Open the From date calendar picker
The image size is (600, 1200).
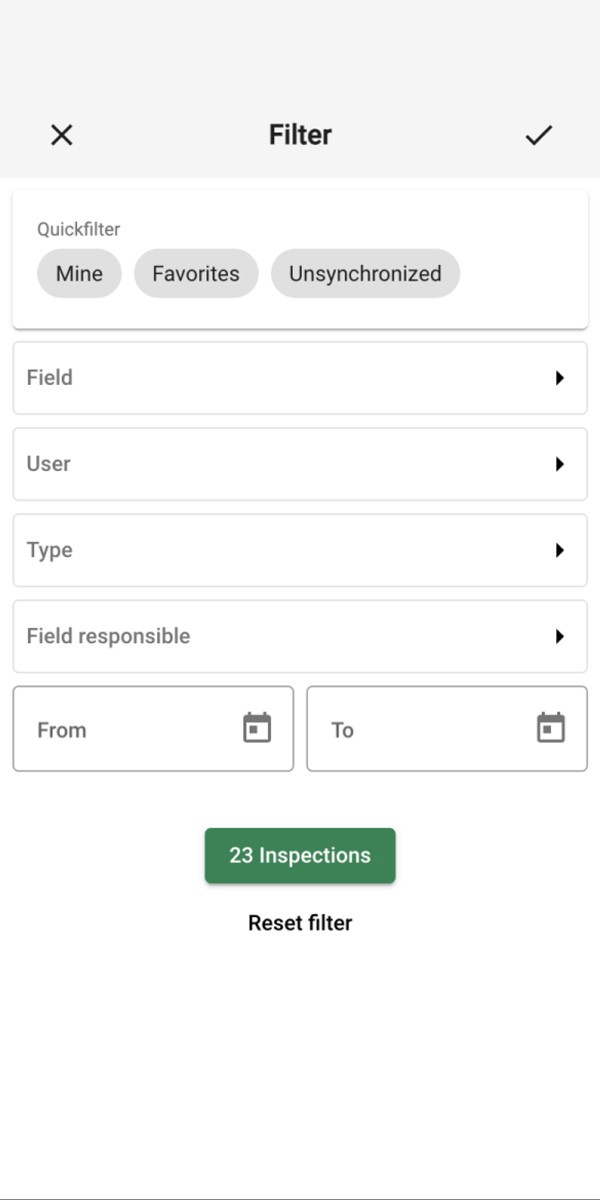pos(258,728)
